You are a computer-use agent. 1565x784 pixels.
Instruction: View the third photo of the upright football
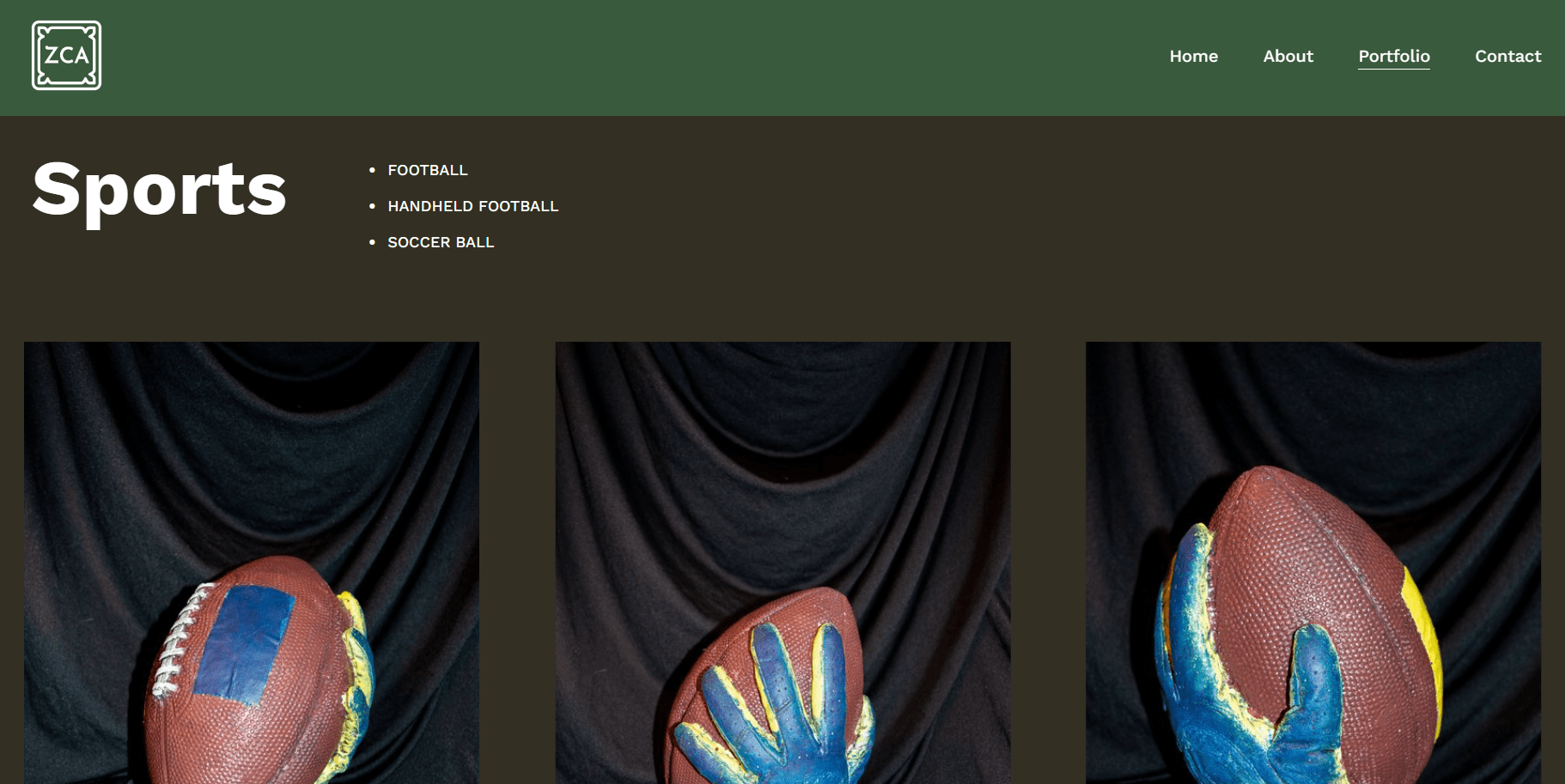click(x=1313, y=562)
